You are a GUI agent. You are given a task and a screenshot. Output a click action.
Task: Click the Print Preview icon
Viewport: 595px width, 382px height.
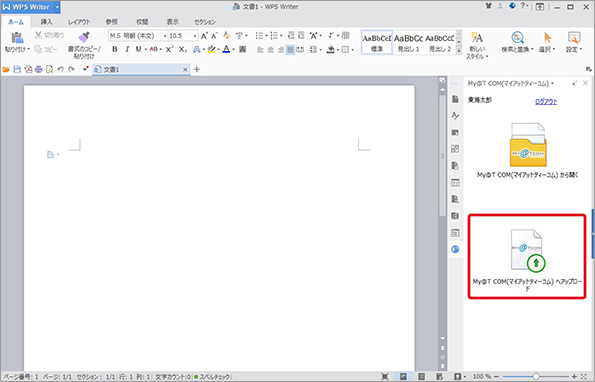(49, 69)
